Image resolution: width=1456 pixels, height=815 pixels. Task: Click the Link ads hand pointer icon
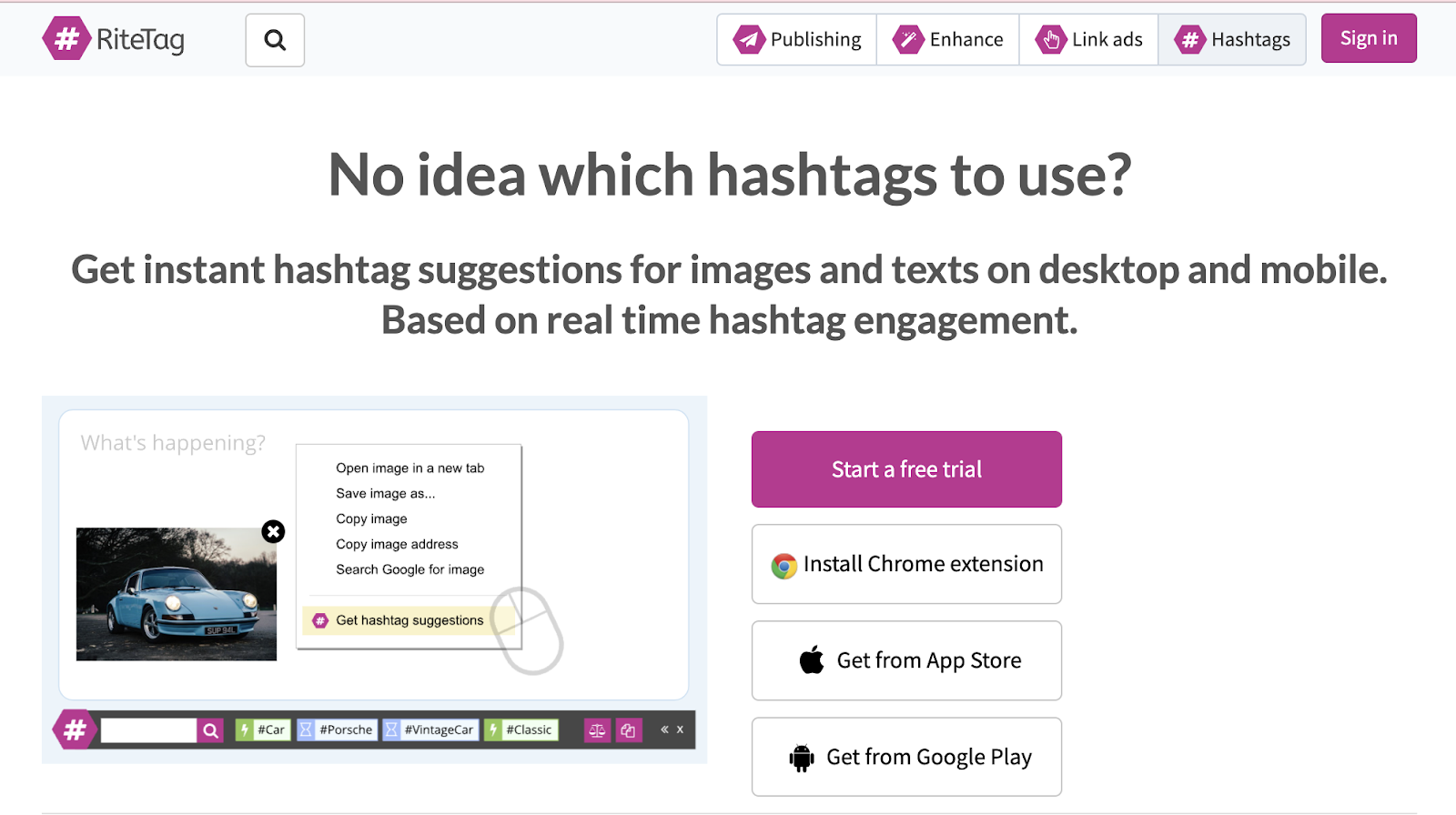[1050, 39]
